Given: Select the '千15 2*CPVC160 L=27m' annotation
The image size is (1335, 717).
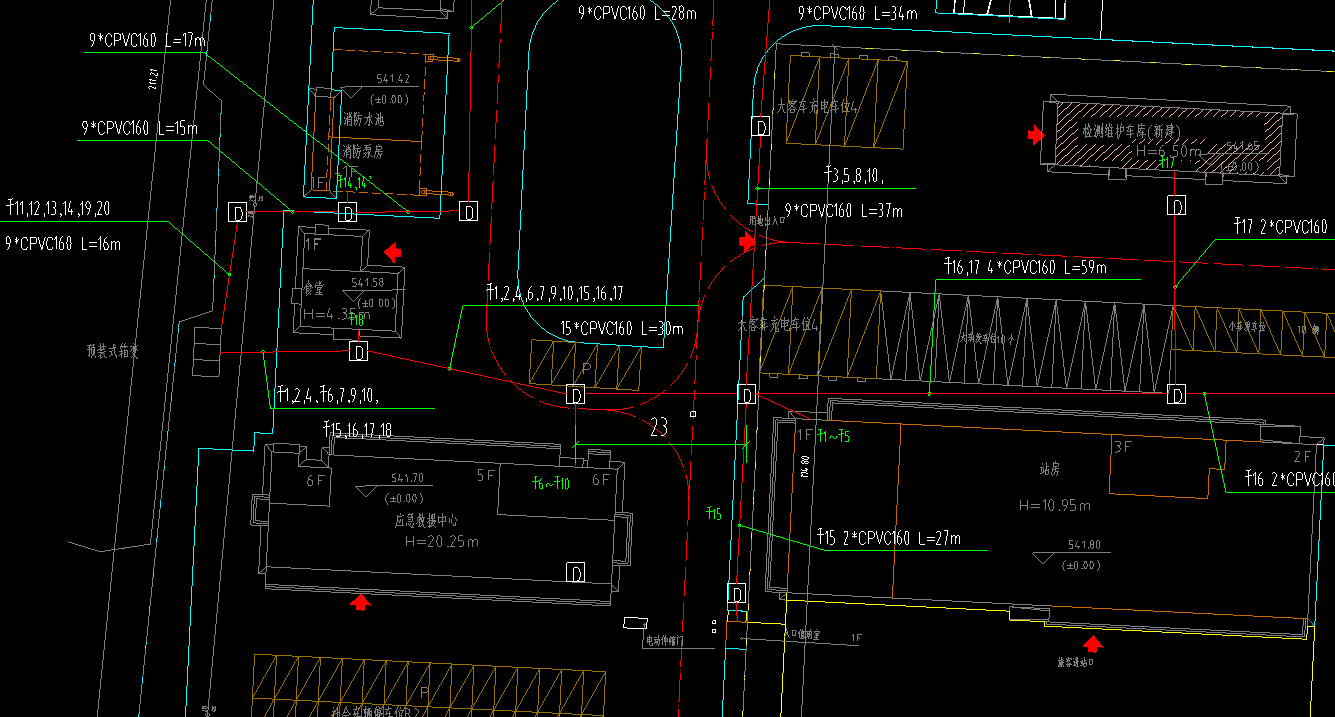Looking at the screenshot, I should click(x=889, y=538).
